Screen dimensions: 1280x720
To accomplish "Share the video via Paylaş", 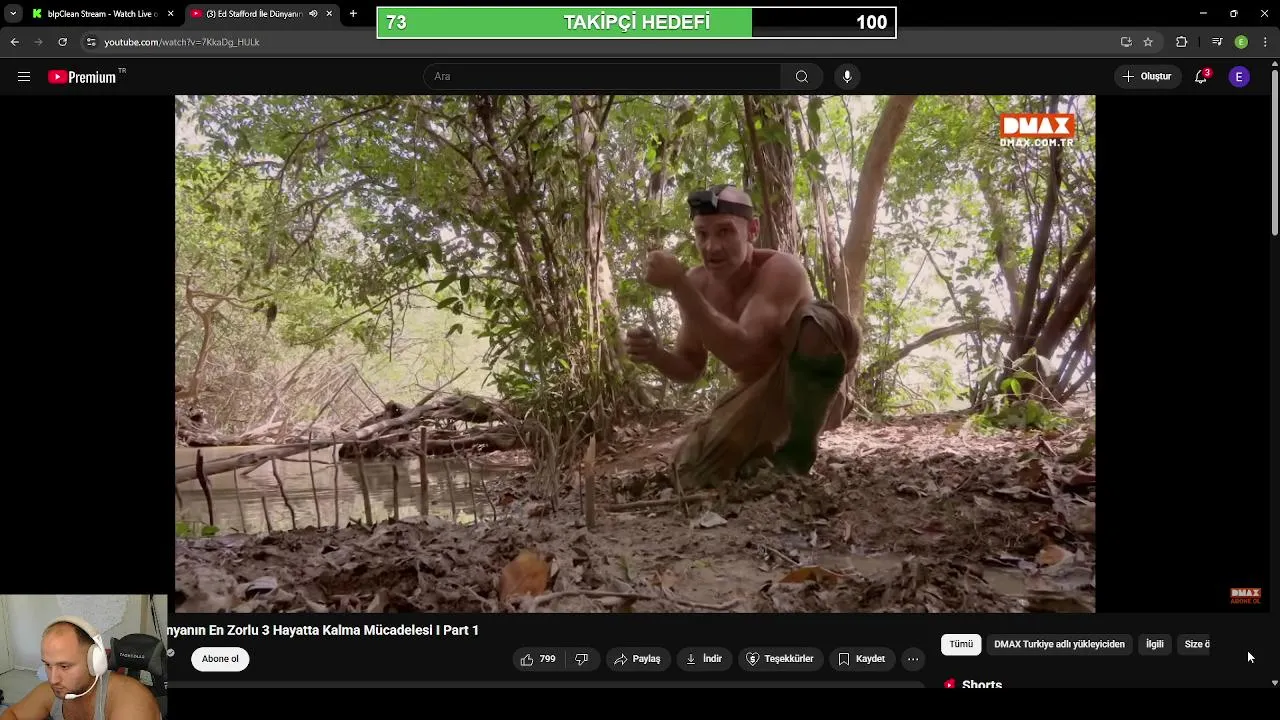I will [637, 659].
